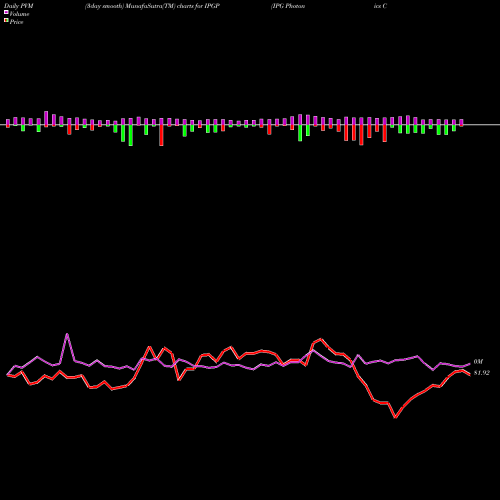
Task: Click the tallest magenta spike in volume line
Action: pyautogui.click(x=67, y=334)
